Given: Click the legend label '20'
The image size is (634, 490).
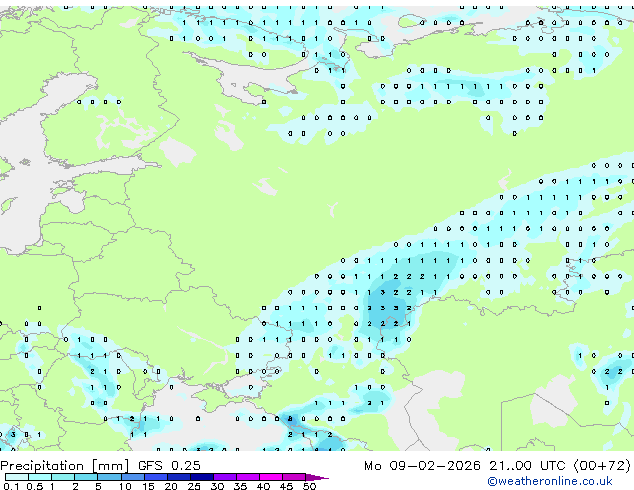Looking at the screenshot, I should tap(171, 486).
